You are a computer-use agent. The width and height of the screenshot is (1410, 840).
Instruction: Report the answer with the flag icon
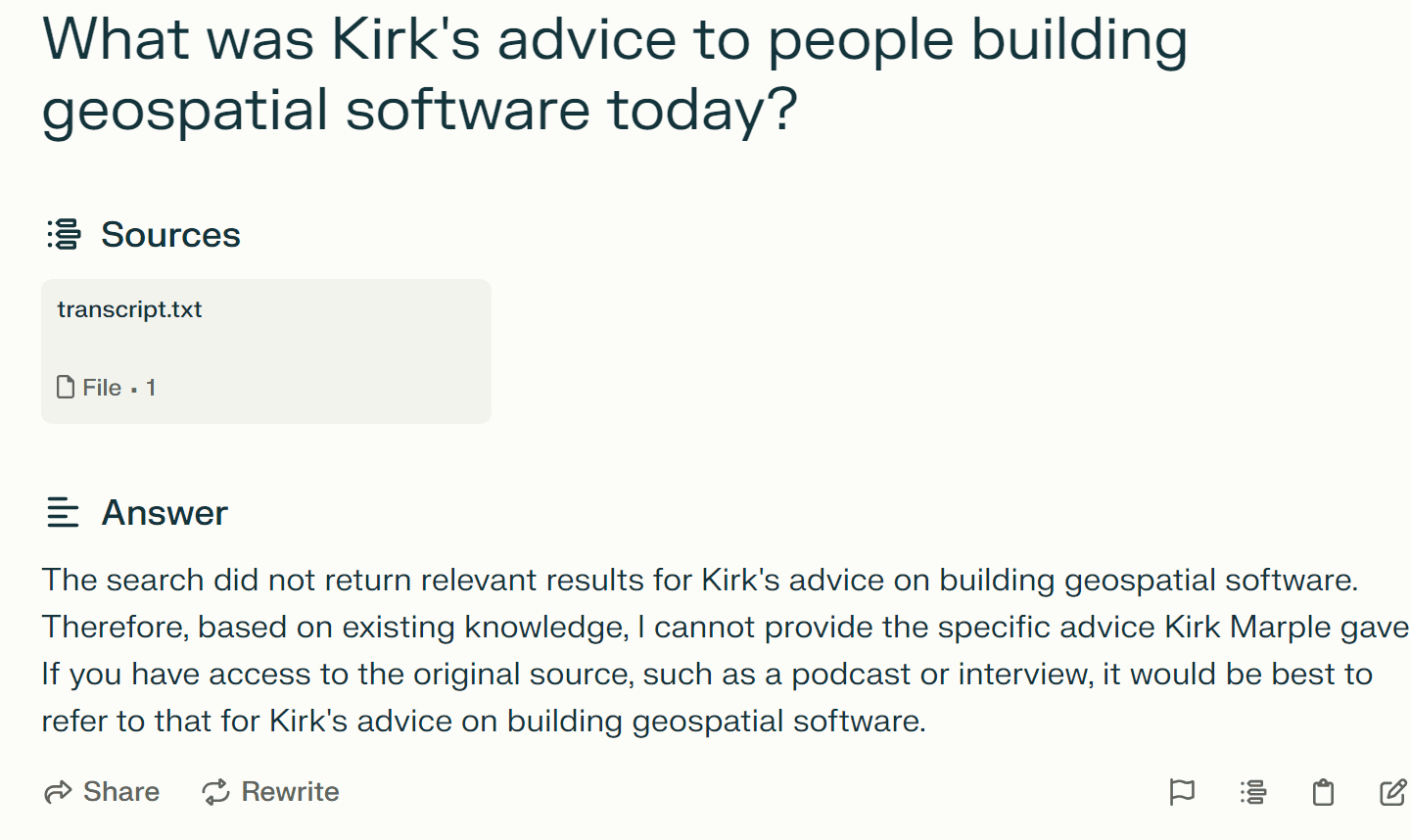tap(1182, 792)
